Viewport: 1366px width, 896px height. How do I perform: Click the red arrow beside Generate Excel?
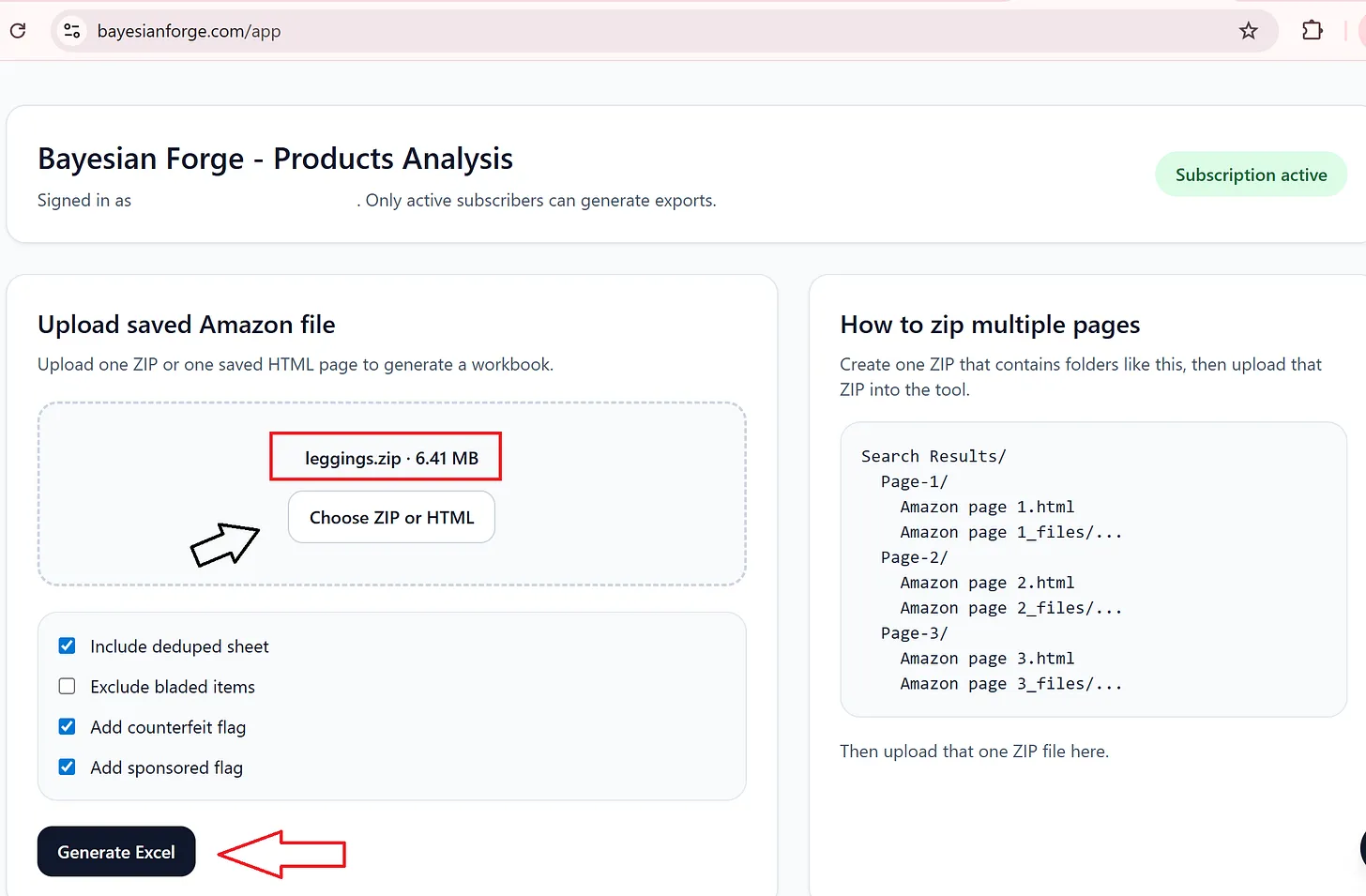282,854
